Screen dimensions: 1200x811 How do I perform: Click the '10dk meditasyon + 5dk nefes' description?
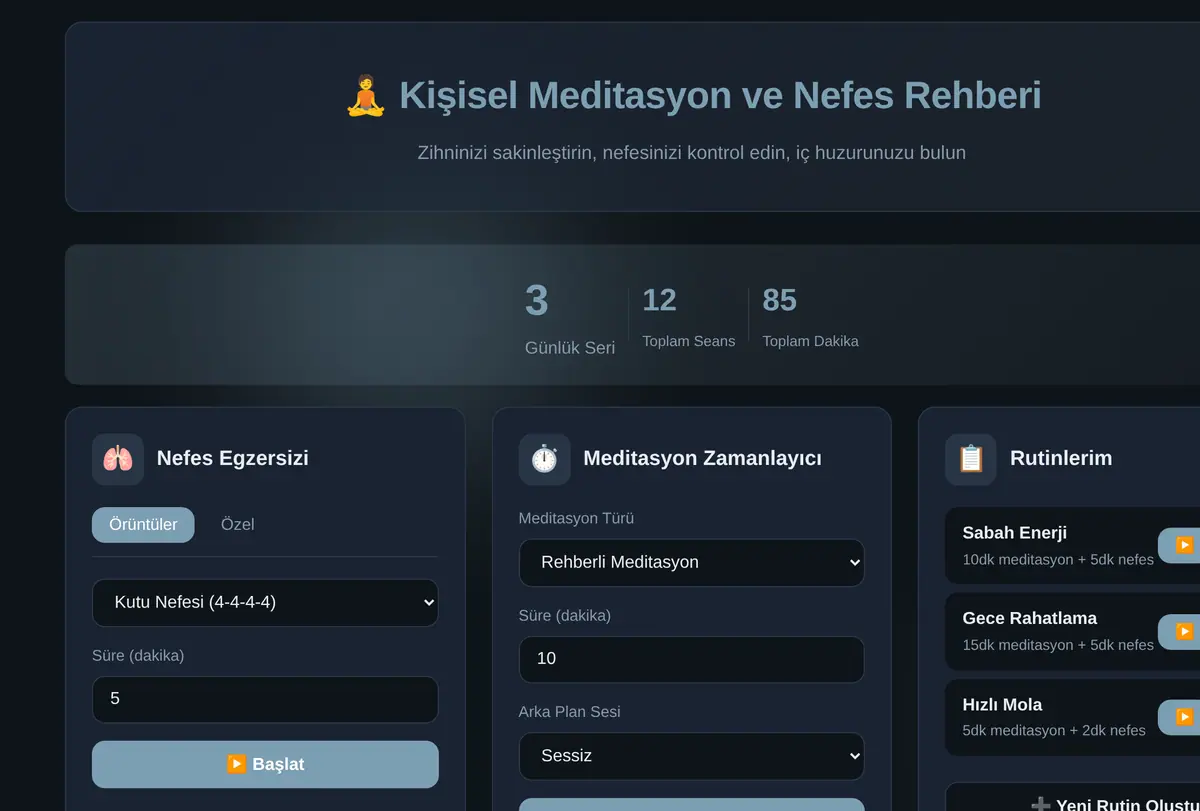1058,560
